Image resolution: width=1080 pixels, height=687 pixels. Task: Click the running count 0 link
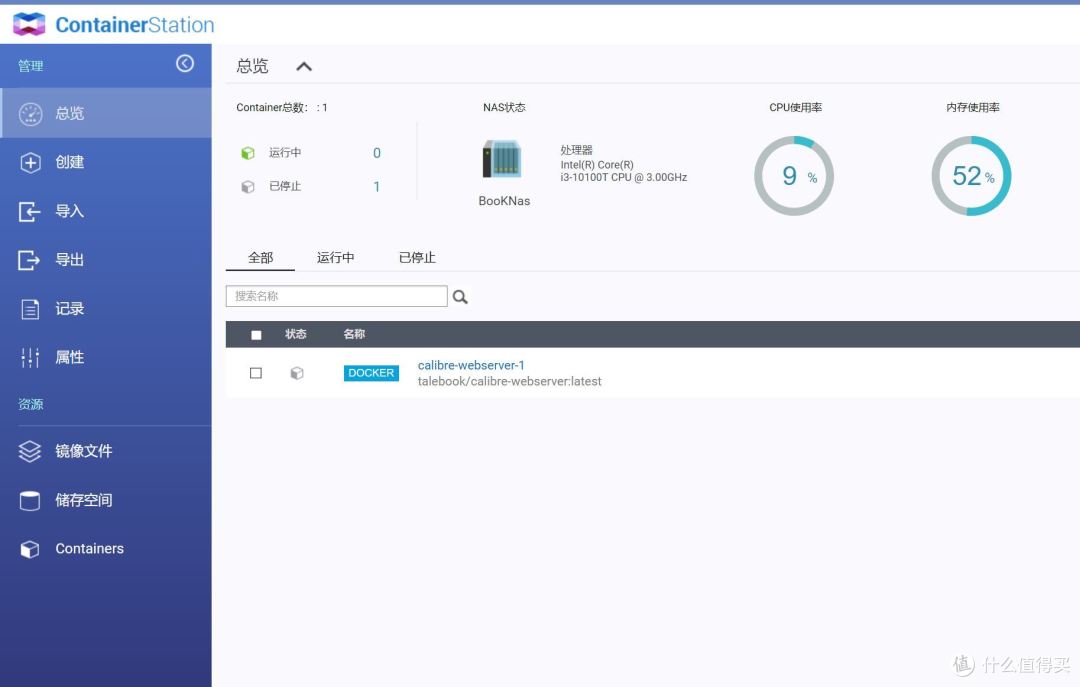tap(377, 153)
